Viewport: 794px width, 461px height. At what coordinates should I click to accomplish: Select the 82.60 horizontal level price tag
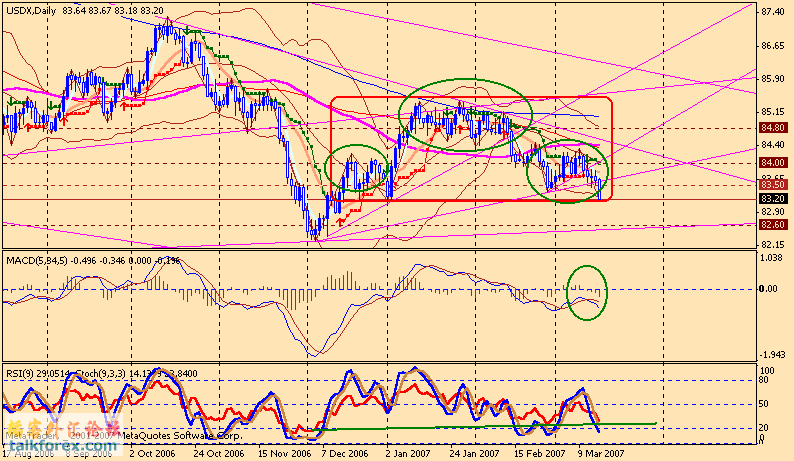[773, 224]
